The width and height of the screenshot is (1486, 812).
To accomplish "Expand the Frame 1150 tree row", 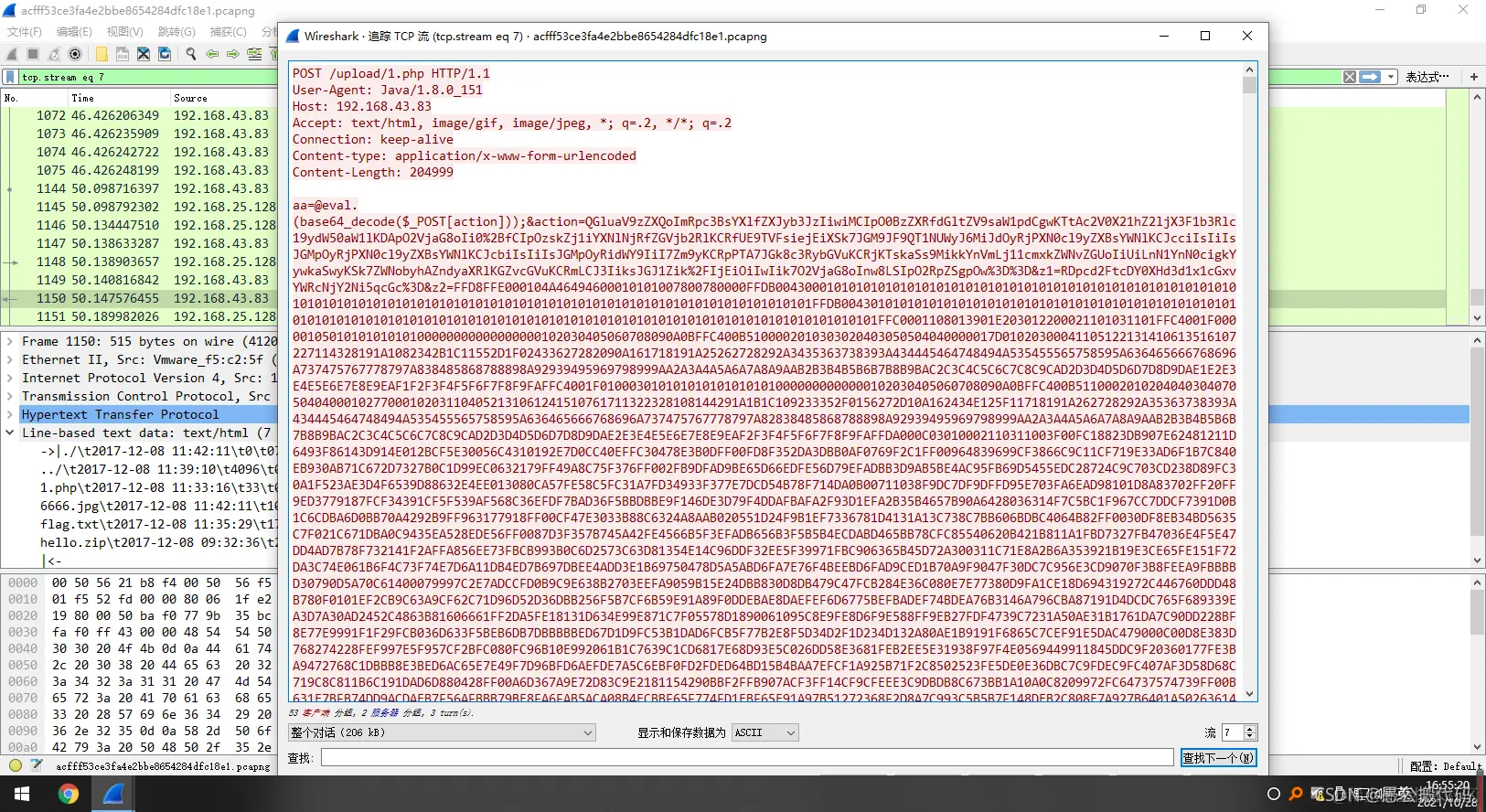I will click(10, 341).
